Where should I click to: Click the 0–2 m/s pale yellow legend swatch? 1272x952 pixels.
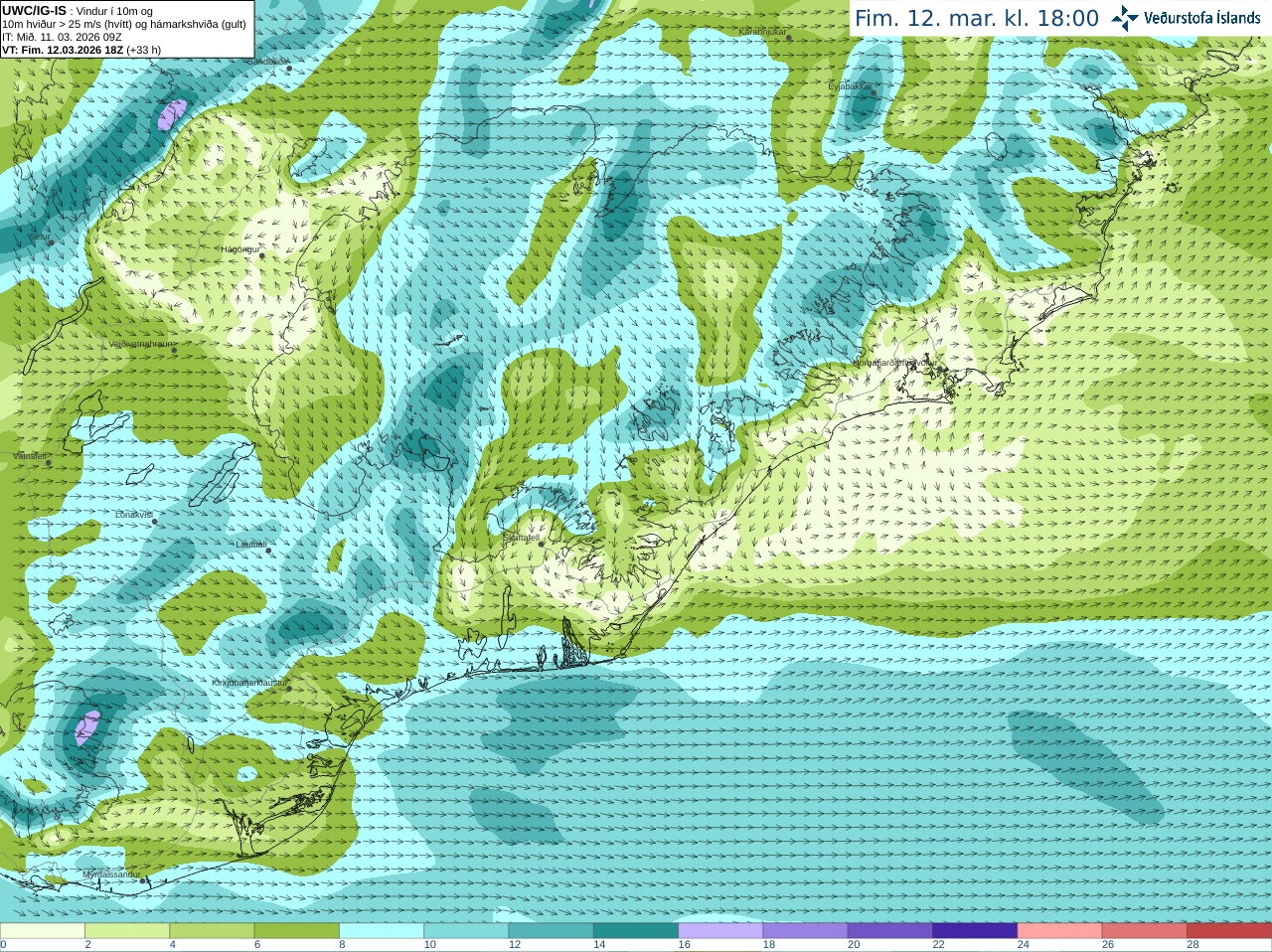point(43,931)
